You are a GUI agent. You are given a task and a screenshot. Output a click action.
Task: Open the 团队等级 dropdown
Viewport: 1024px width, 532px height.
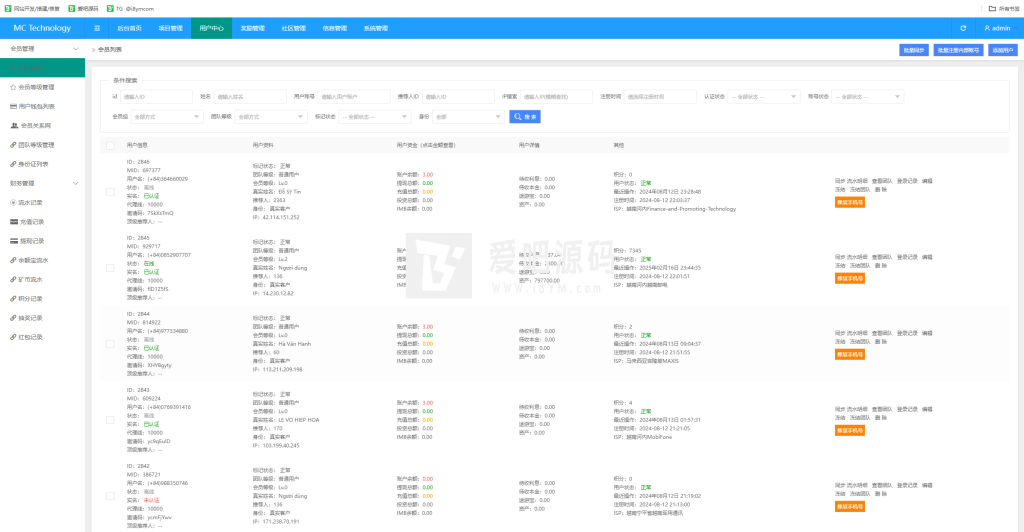click(270, 117)
